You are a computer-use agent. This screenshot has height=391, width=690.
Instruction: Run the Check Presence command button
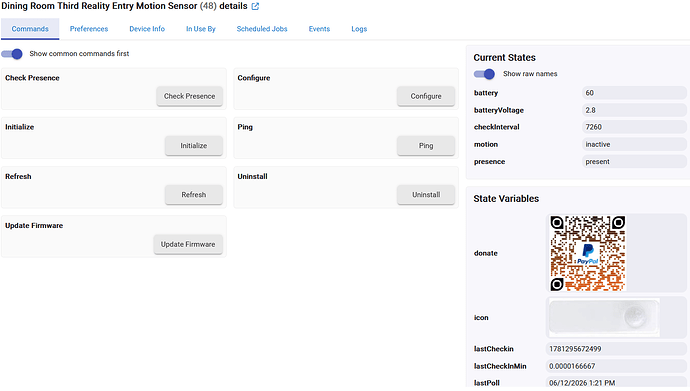coord(190,96)
